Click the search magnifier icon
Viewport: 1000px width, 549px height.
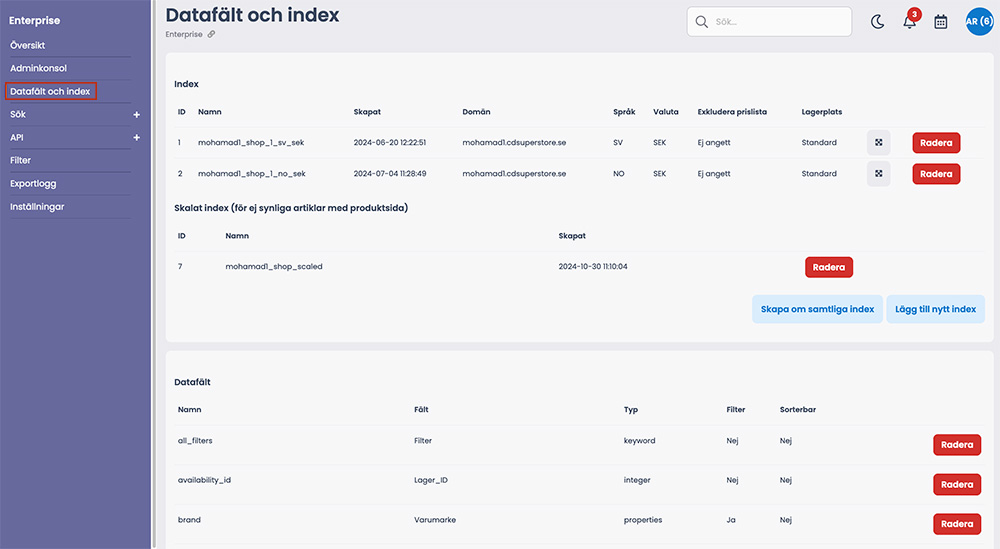pos(702,22)
